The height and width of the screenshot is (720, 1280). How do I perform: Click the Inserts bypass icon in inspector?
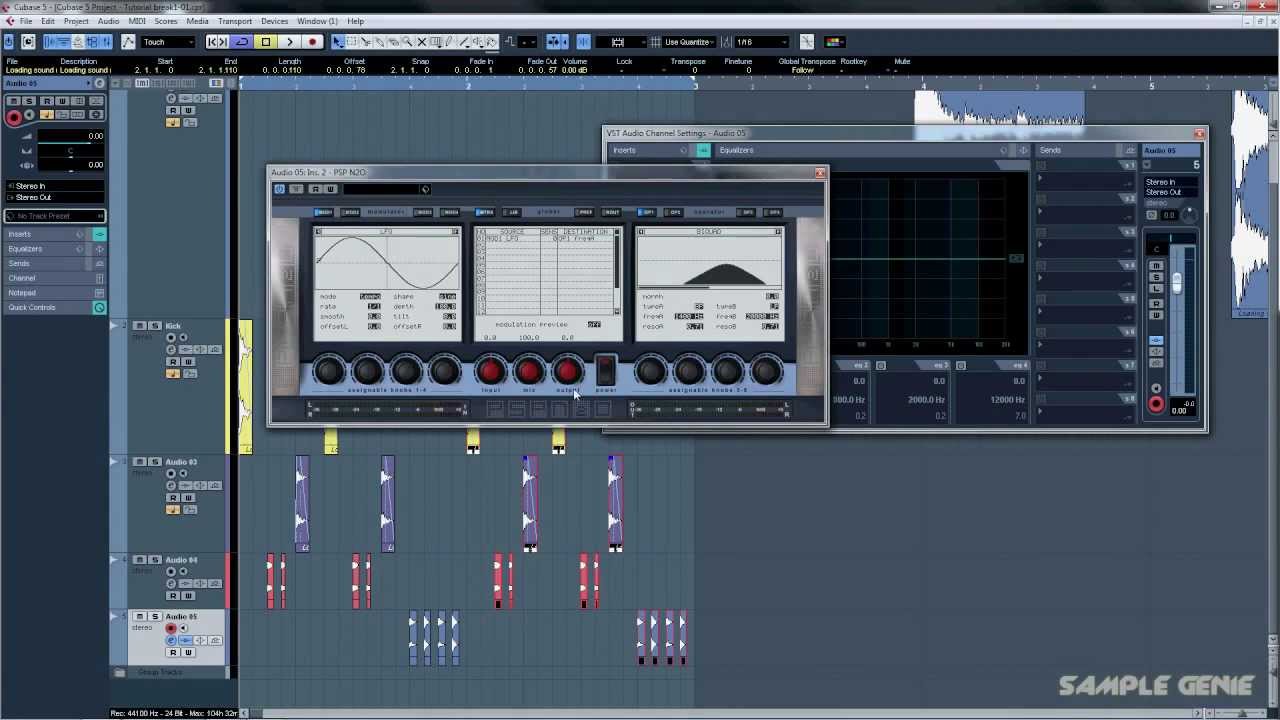99,234
